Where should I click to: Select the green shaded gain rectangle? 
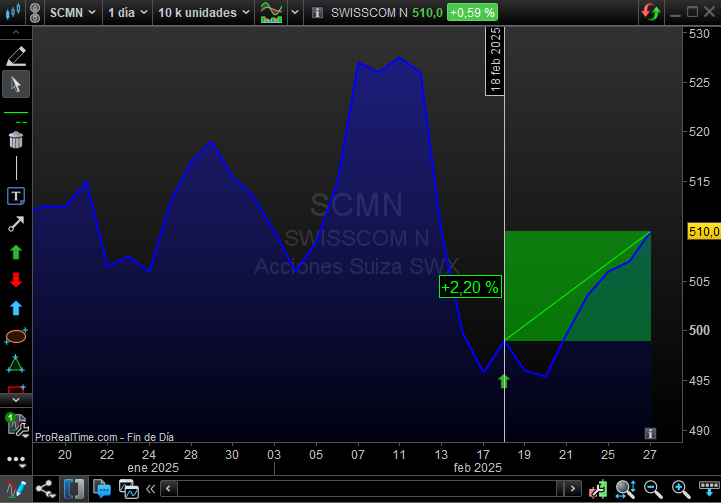click(578, 286)
